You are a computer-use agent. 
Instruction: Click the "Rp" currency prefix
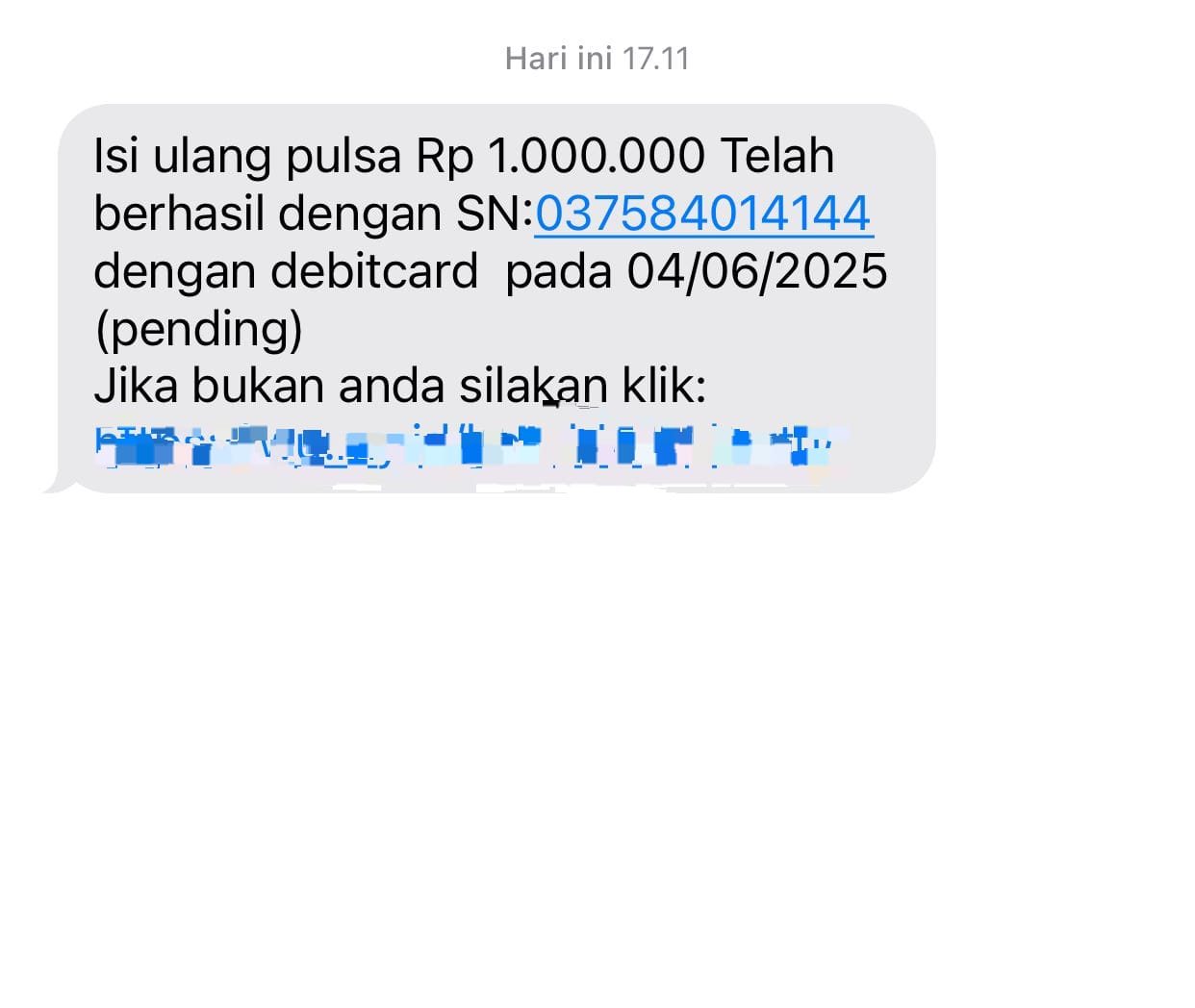(445, 158)
